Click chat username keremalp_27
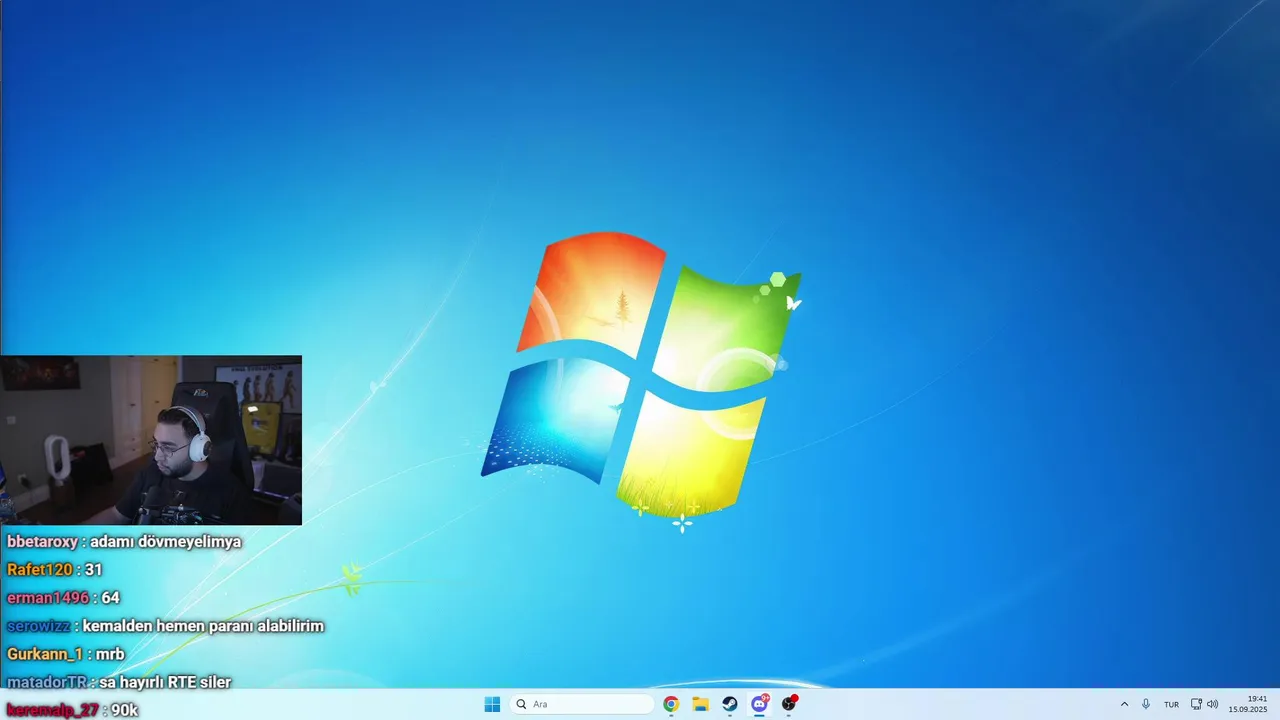The image size is (1280, 720). (53, 710)
